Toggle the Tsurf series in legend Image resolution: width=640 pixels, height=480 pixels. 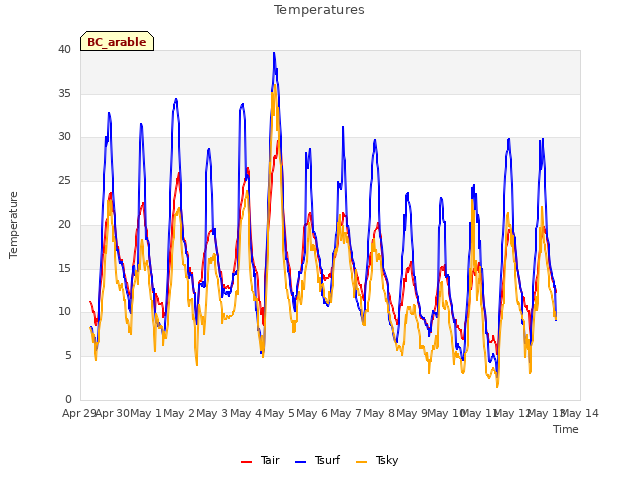(317, 460)
